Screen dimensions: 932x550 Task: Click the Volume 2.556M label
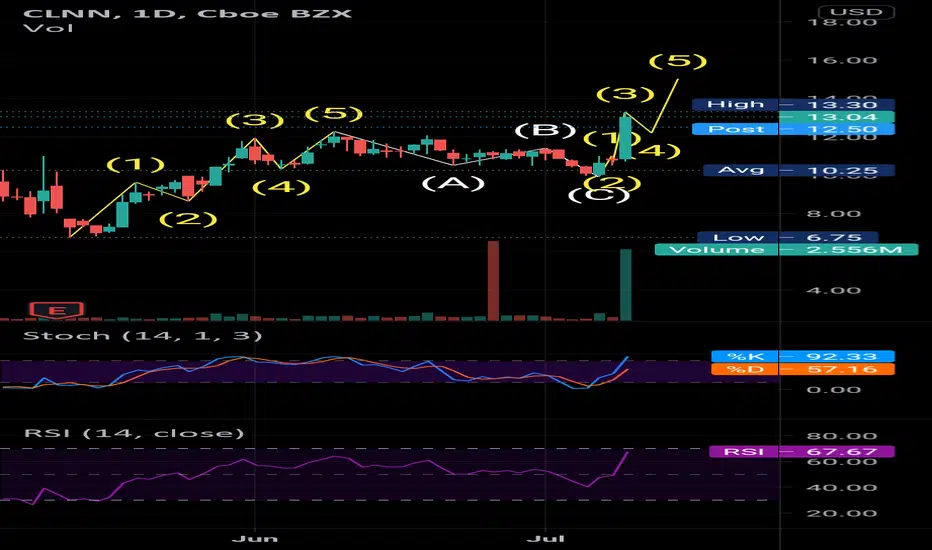coord(786,250)
